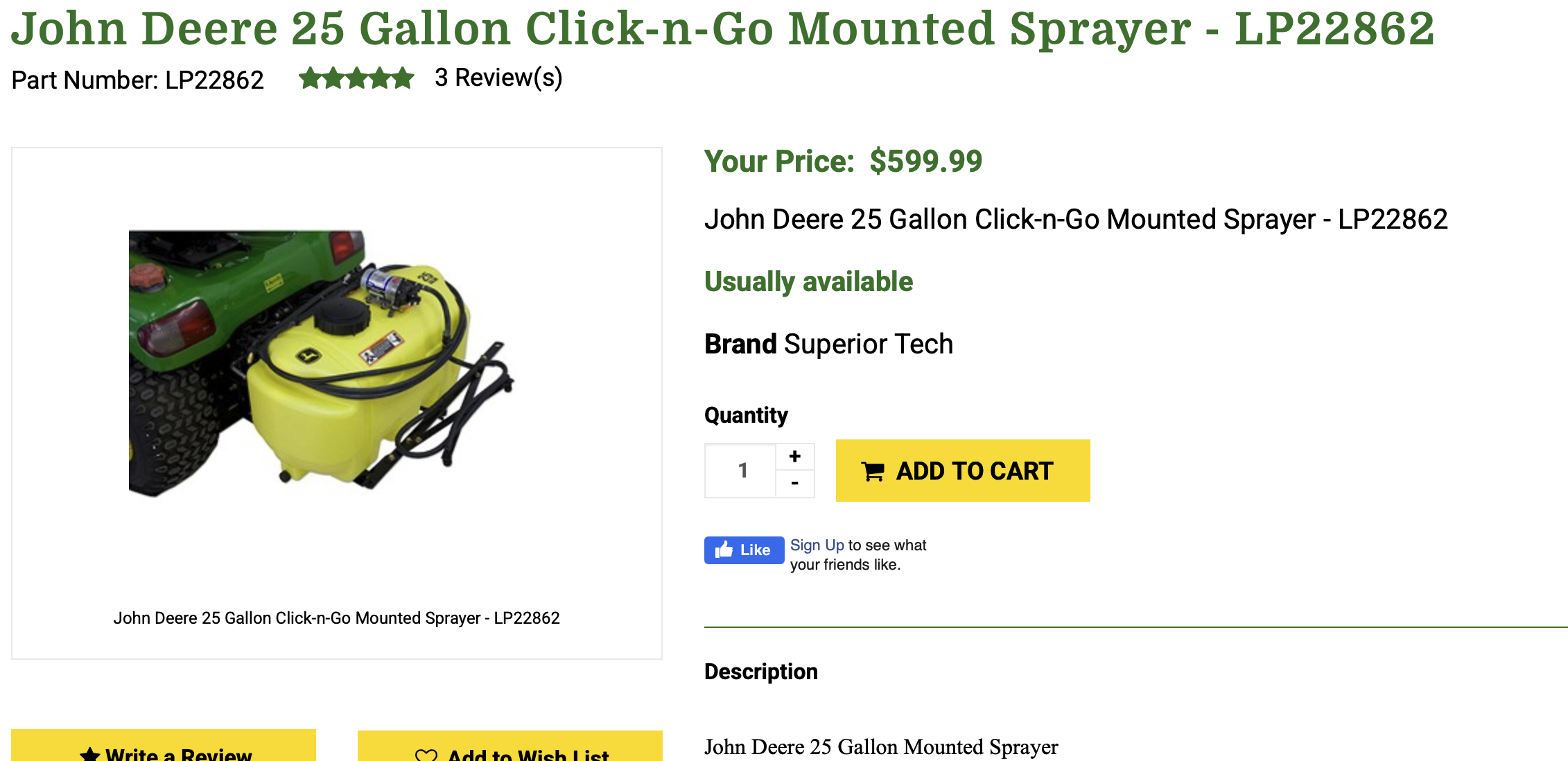Click the five-star rating icons
This screenshot has height=761, width=1568.
[356, 78]
